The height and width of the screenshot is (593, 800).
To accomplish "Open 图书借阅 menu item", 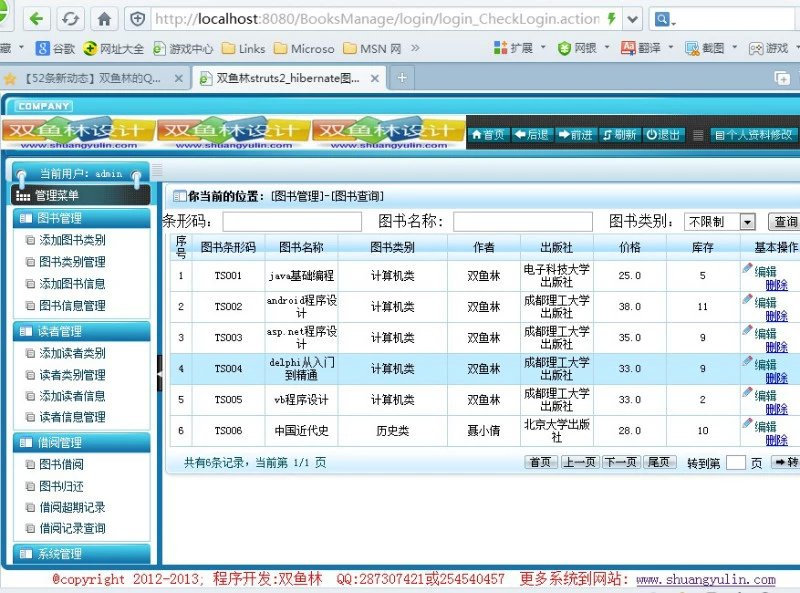I will pos(61,464).
